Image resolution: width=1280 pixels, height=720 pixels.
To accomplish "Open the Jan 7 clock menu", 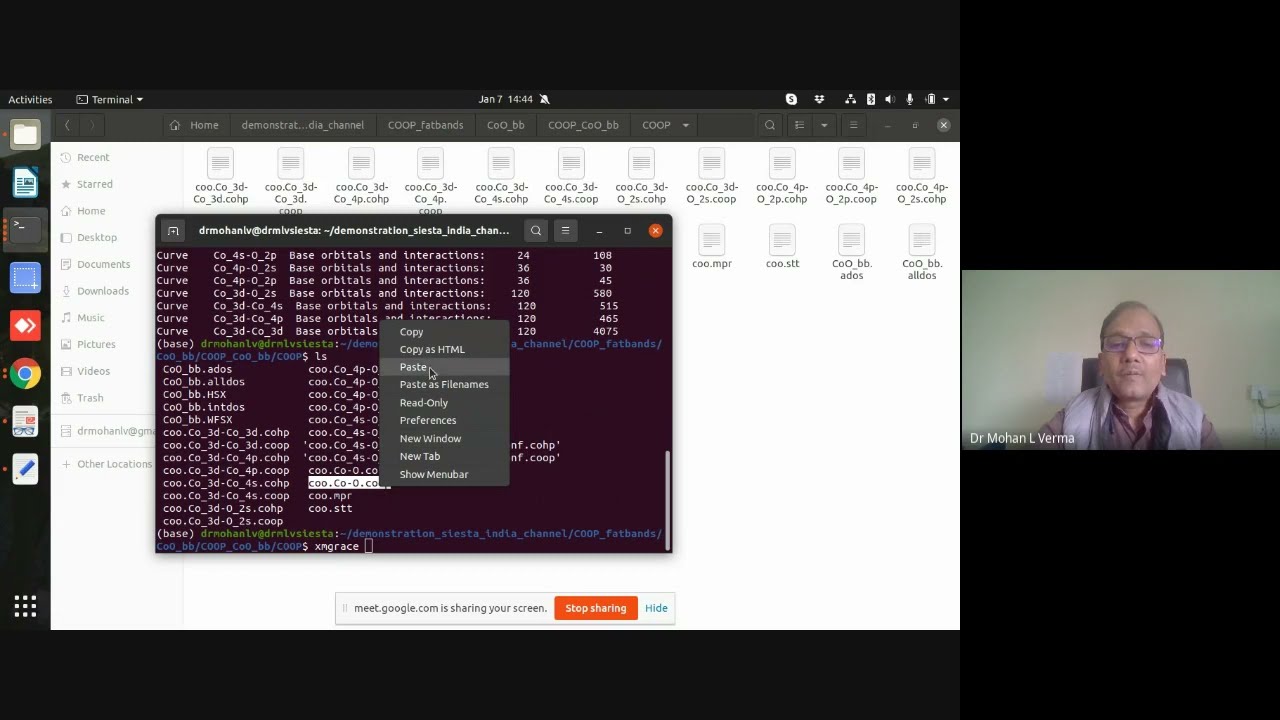I will (505, 99).
